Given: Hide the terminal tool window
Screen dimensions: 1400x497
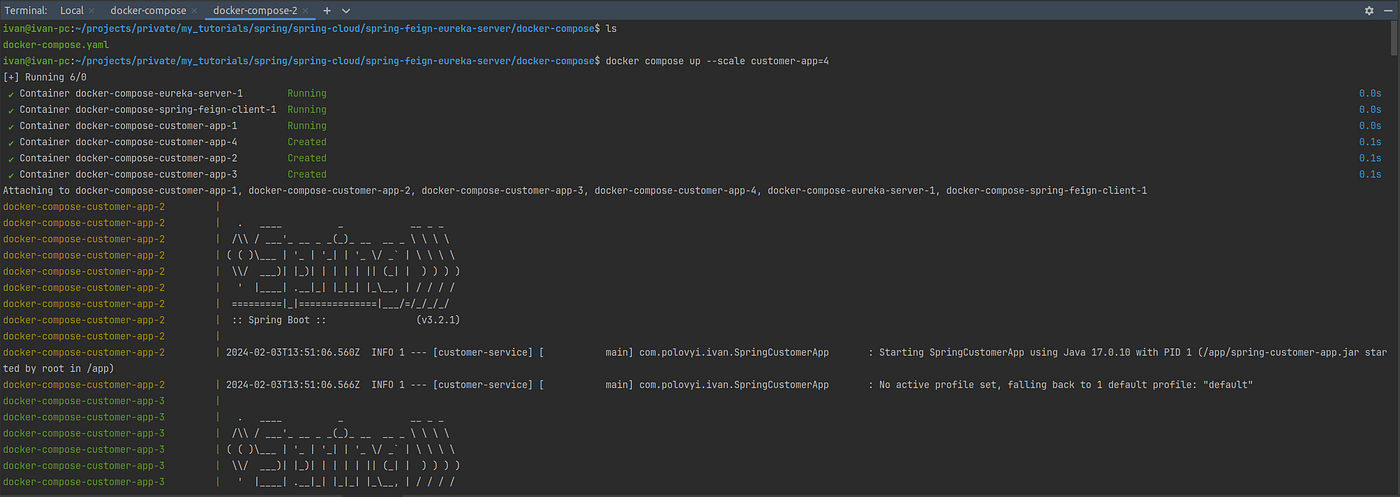Looking at the screenshot, I should [1387, 10].
